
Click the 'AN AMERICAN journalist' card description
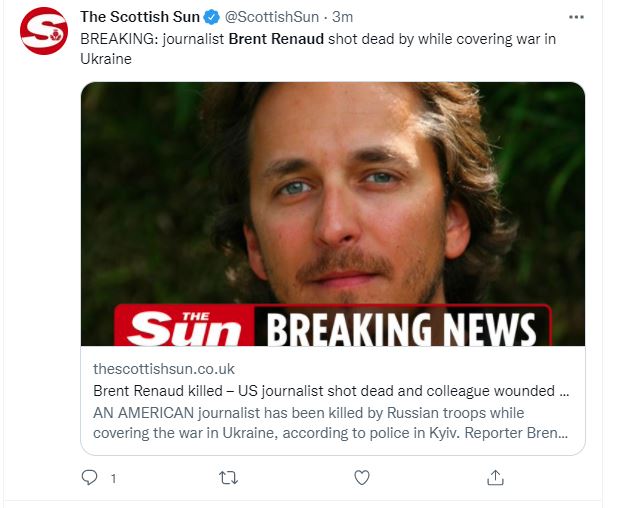(330, 423)
